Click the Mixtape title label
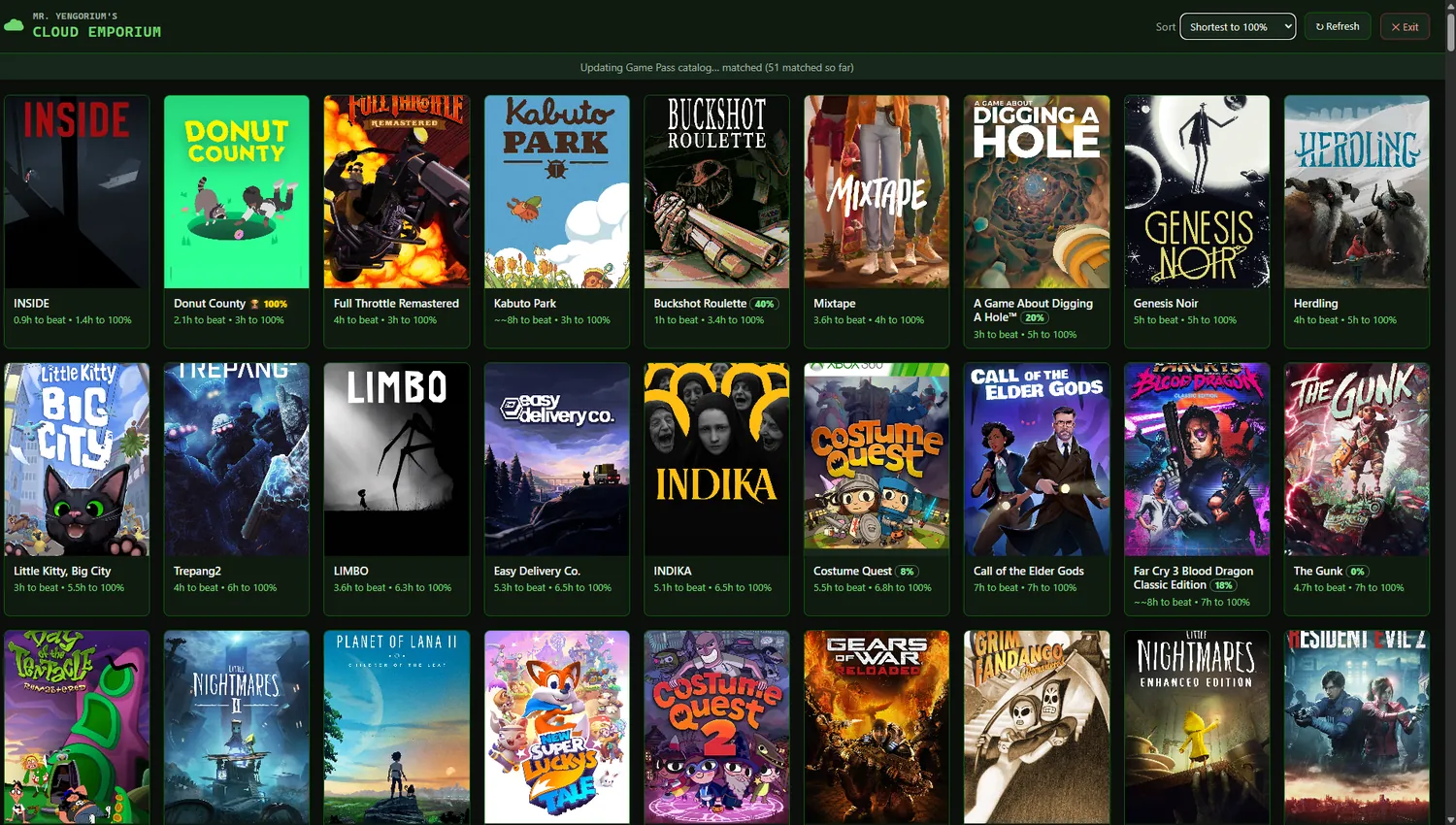Viewport: 1456px width, 825px height. tap(835, 304)
